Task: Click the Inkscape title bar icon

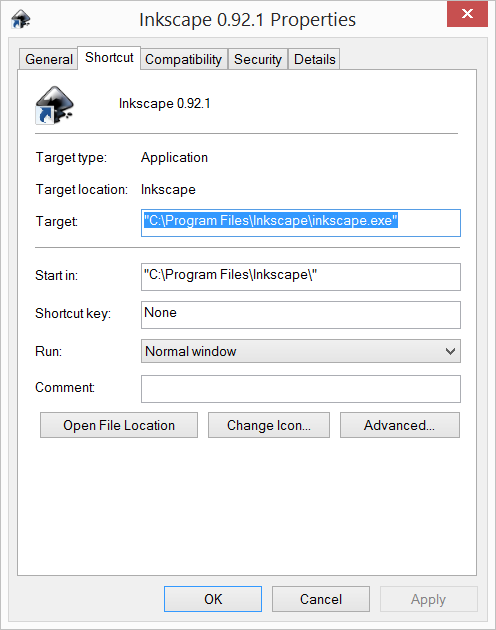Action: coord(20,19)
